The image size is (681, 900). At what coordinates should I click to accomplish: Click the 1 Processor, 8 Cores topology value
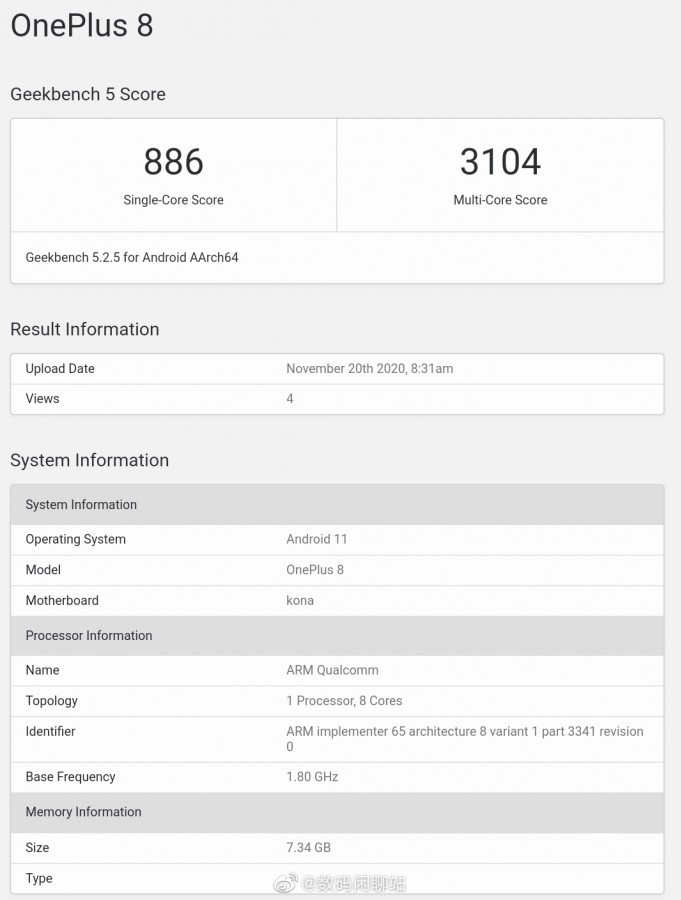tap(344, 701)
